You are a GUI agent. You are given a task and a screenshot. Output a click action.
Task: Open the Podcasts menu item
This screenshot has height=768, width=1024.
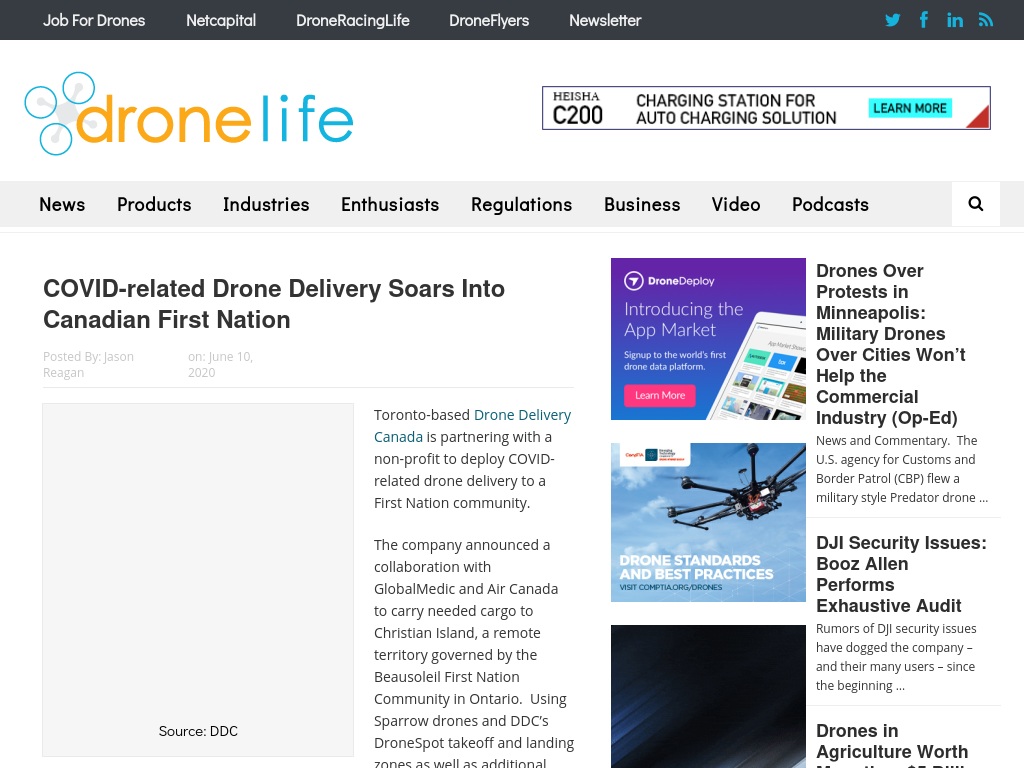pyautogui.click(x=830, y=204)
